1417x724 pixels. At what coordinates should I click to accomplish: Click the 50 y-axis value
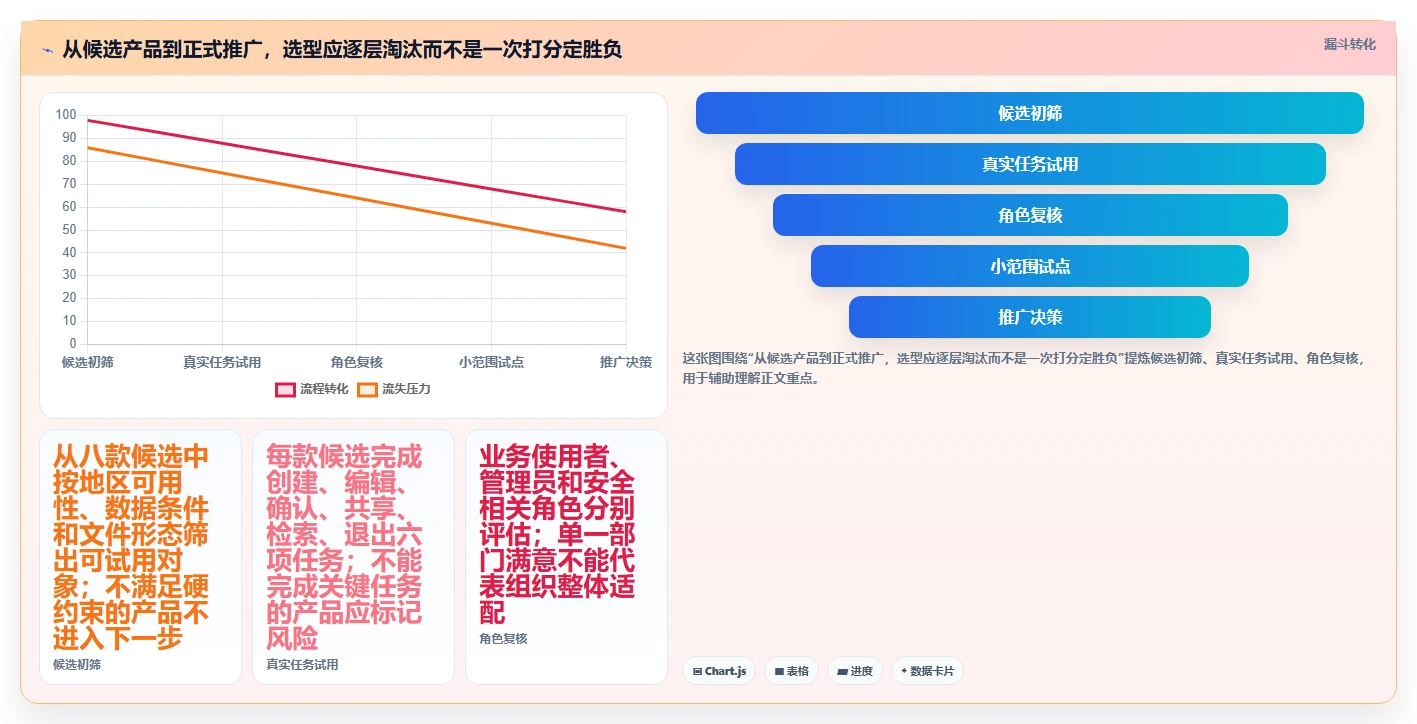coord(69,229)
